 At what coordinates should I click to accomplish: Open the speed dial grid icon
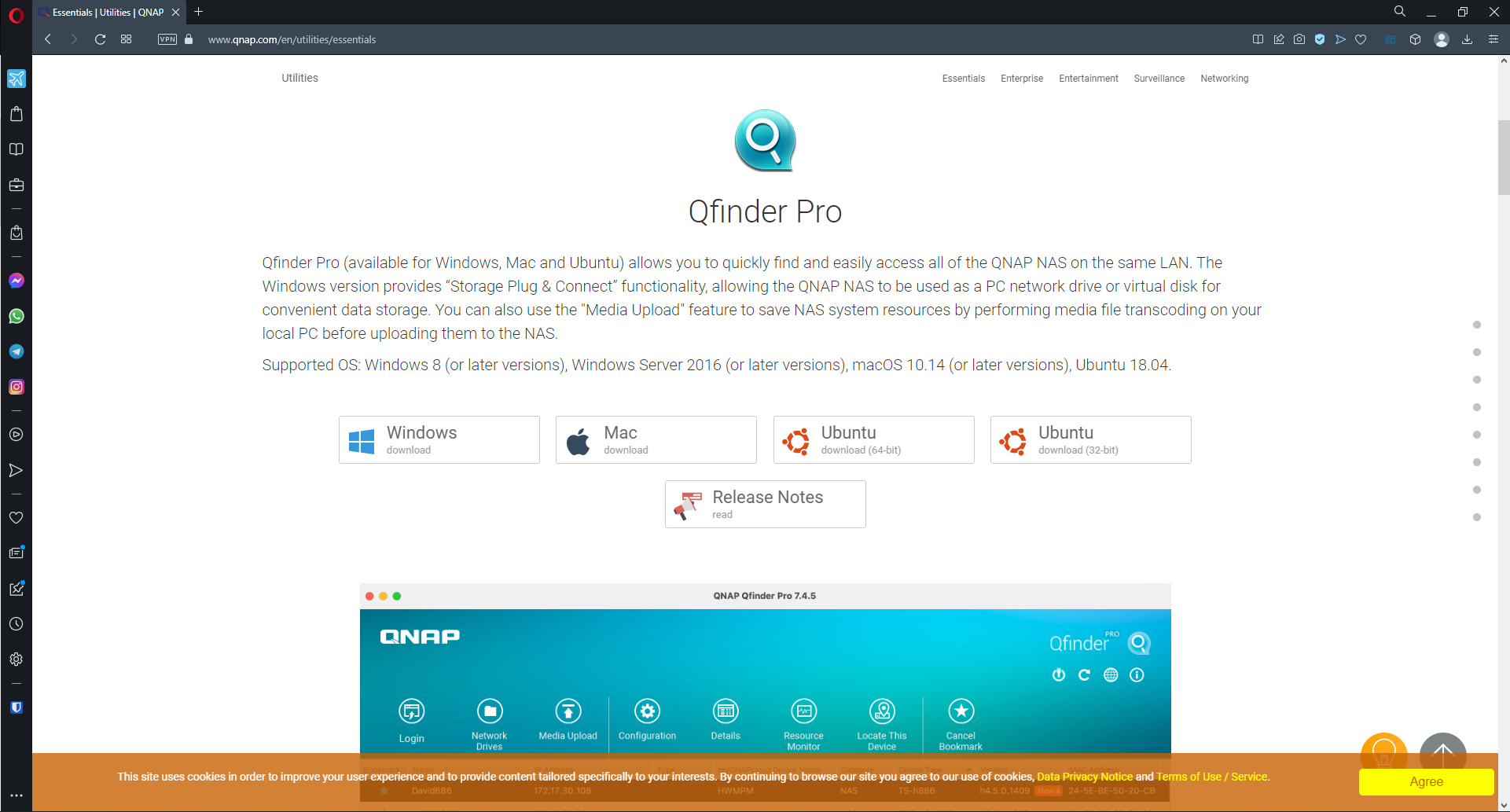point(127,39)
